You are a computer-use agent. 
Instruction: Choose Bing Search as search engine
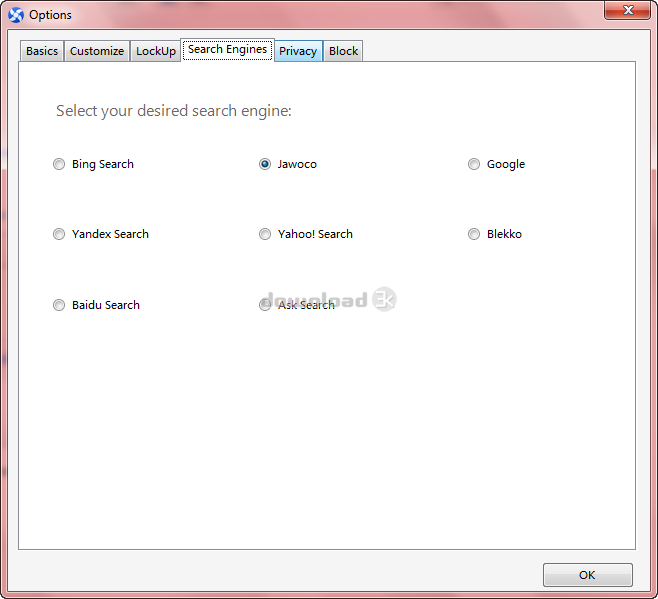(59, 165)
